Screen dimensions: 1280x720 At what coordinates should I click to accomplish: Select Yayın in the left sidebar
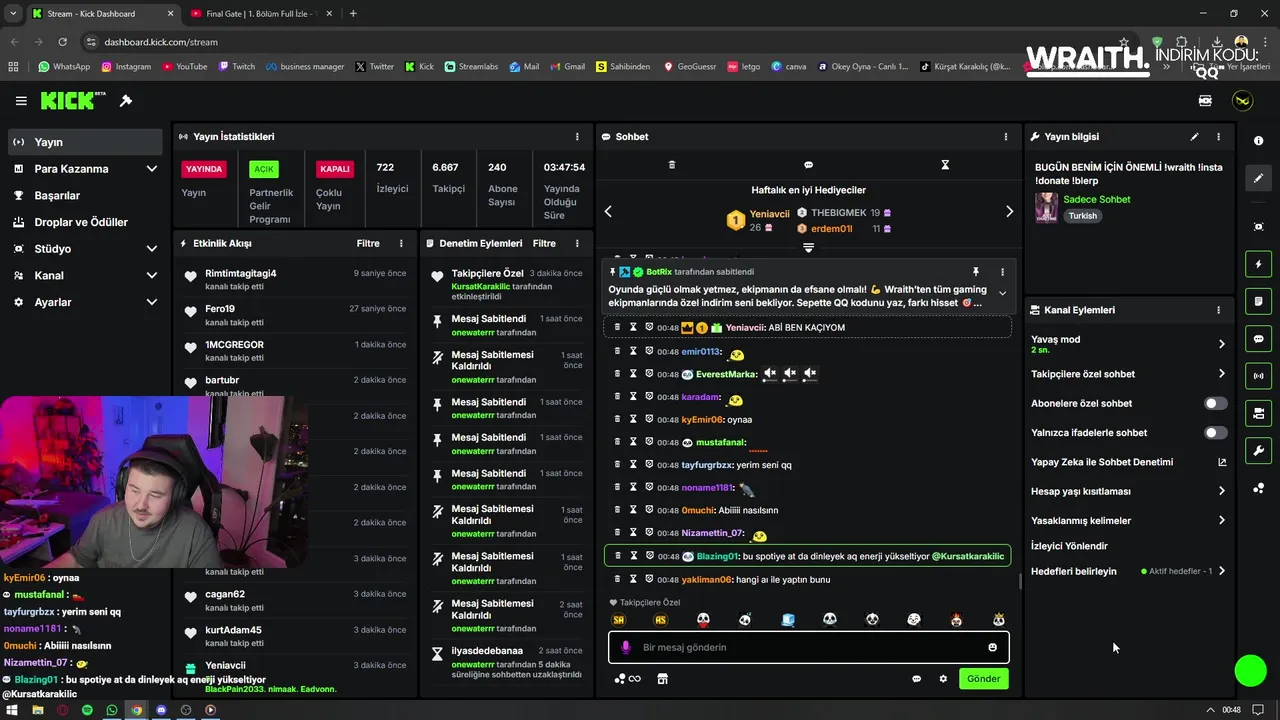coord(85,142)
